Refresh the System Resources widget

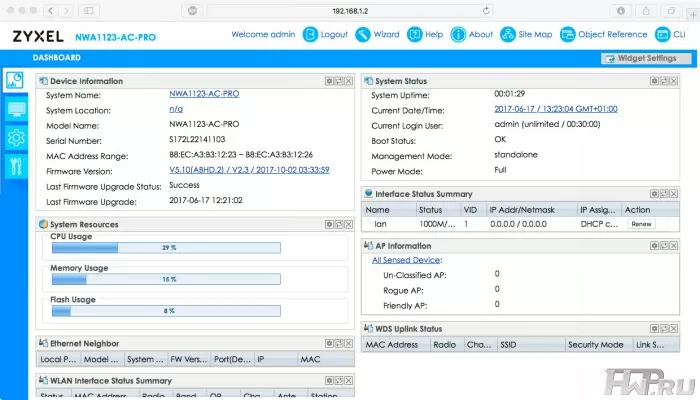339,224
